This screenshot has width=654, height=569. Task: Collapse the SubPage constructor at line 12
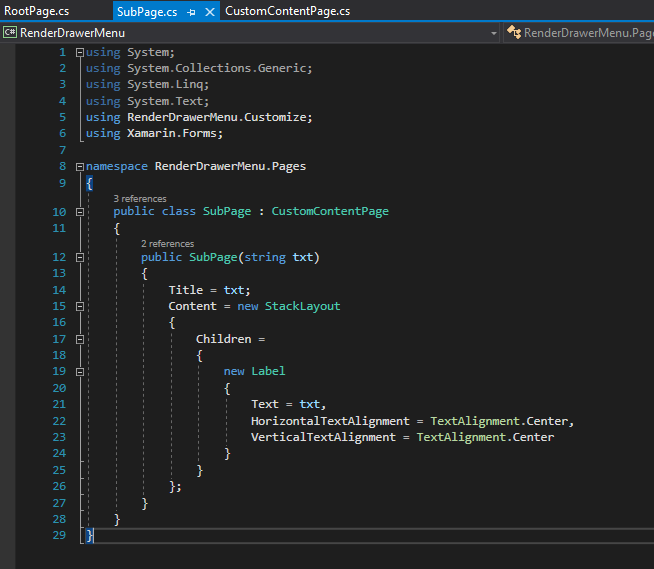[80, 257]
